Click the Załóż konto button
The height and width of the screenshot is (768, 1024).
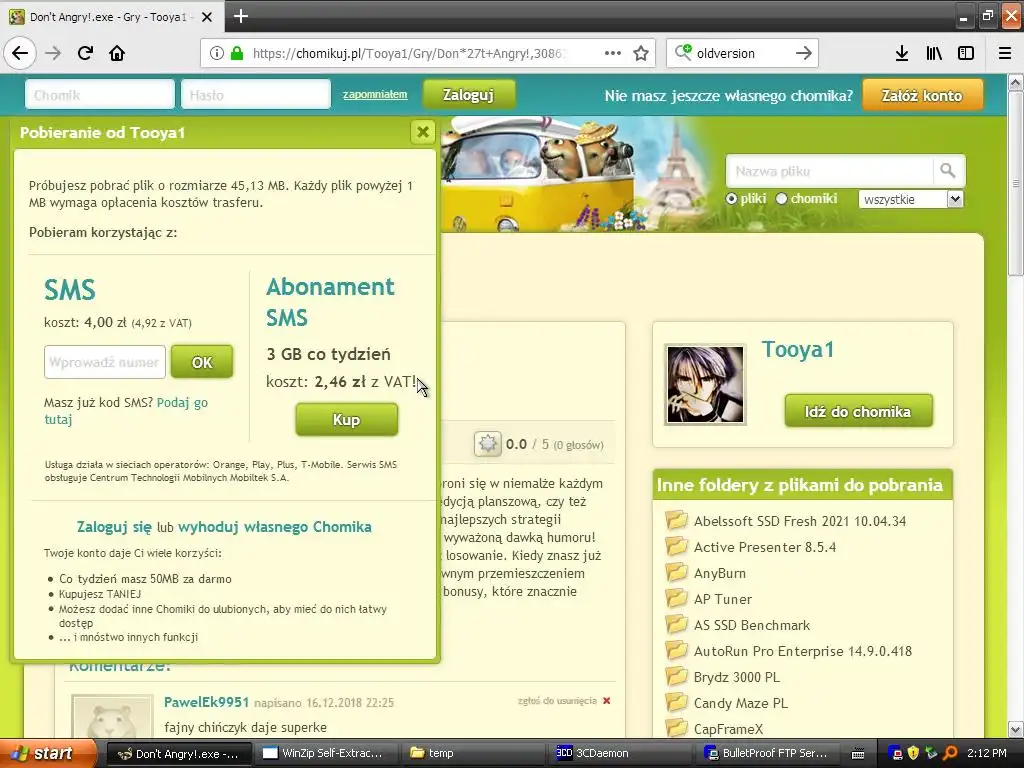pos(921,95)
